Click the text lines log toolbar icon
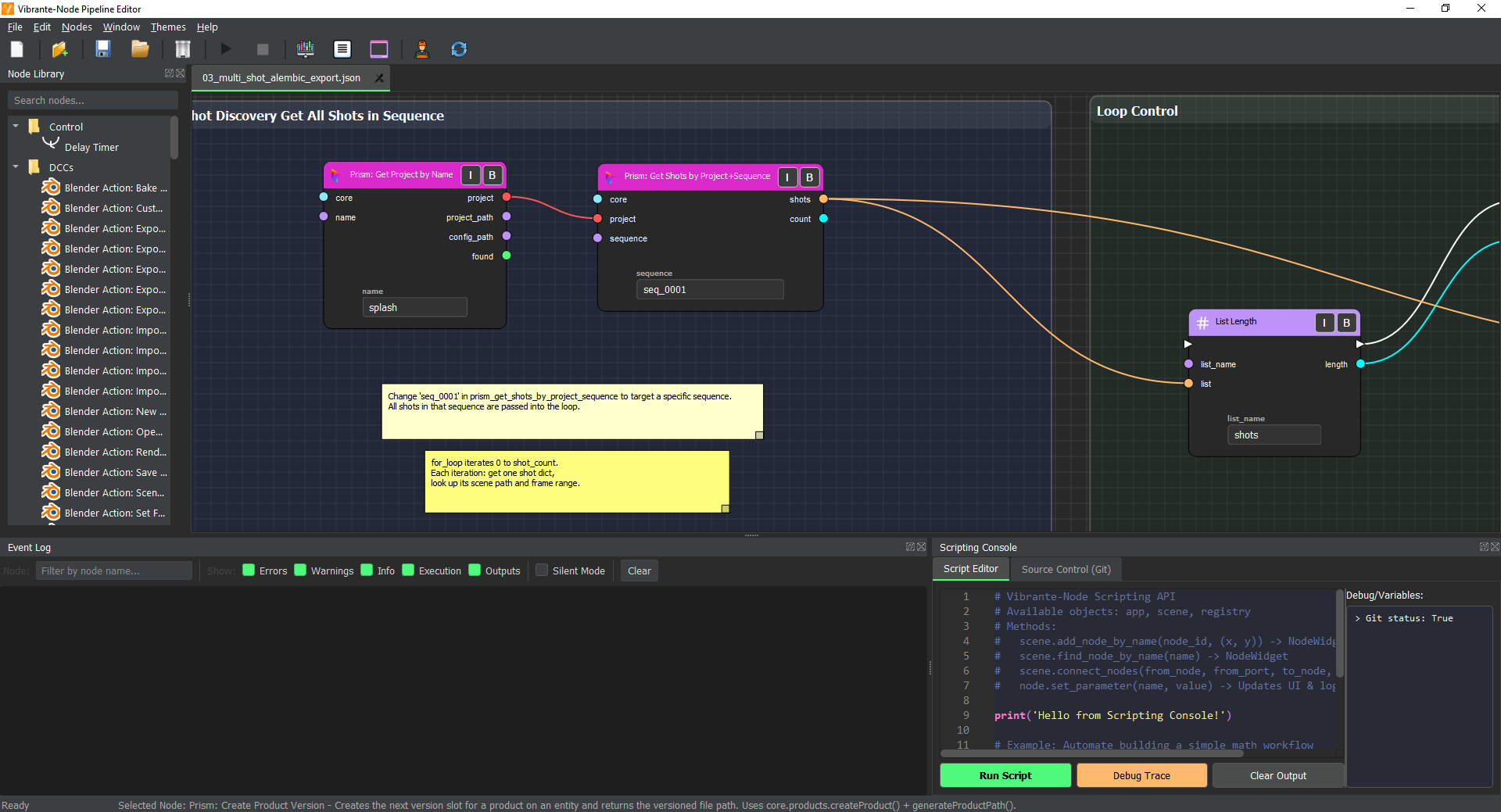 click(x=342, y=49)
